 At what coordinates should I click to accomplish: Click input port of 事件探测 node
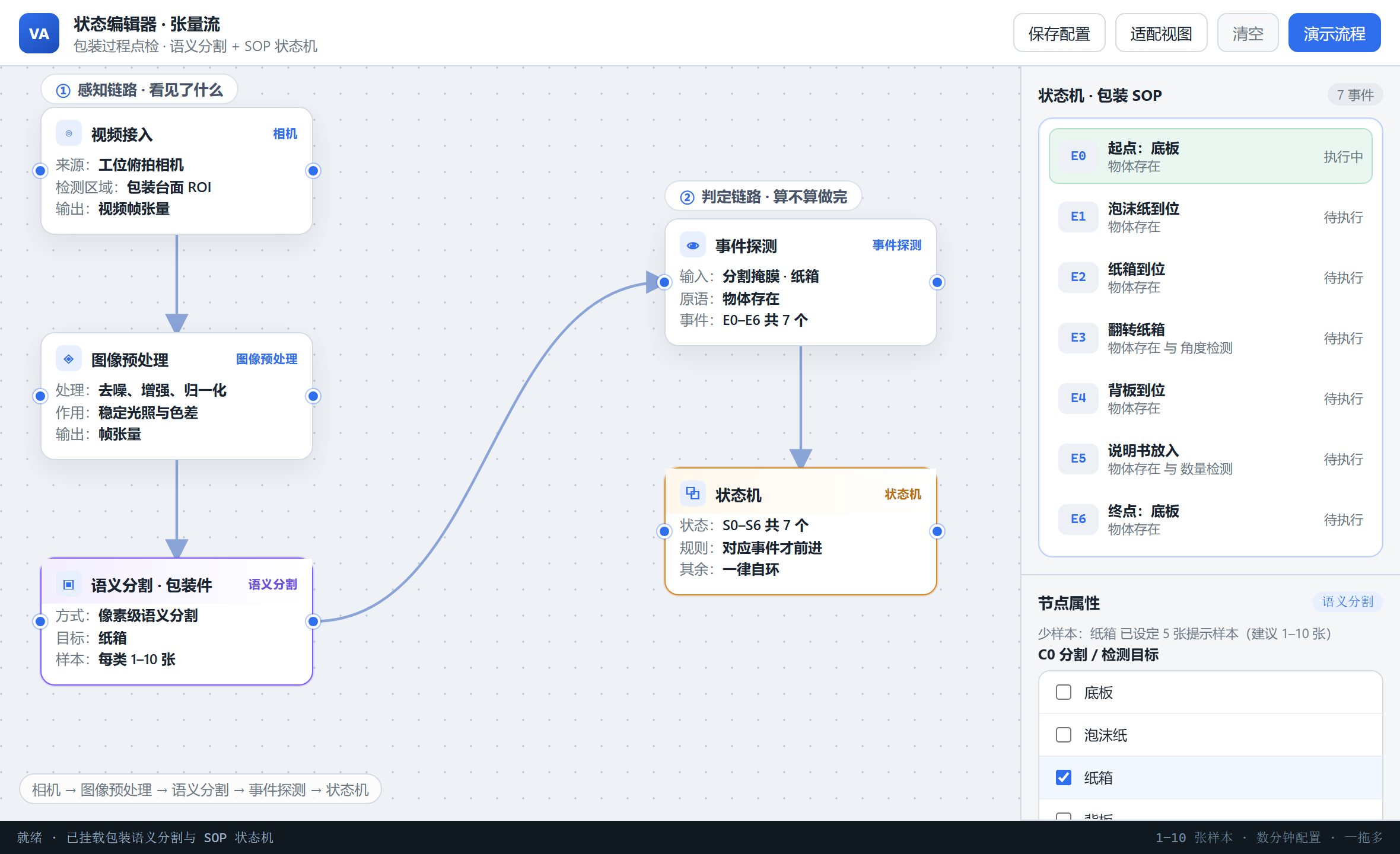tap(664, 282)
